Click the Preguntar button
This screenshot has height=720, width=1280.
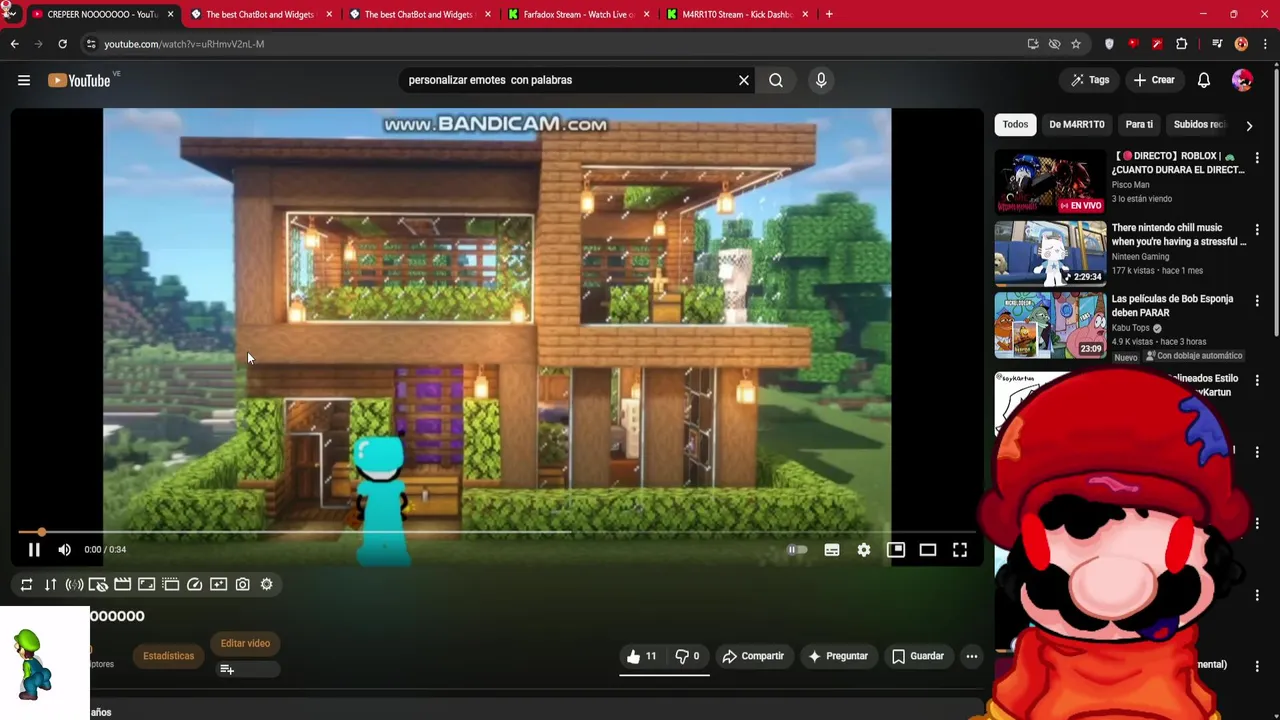[x=837, y=657]
